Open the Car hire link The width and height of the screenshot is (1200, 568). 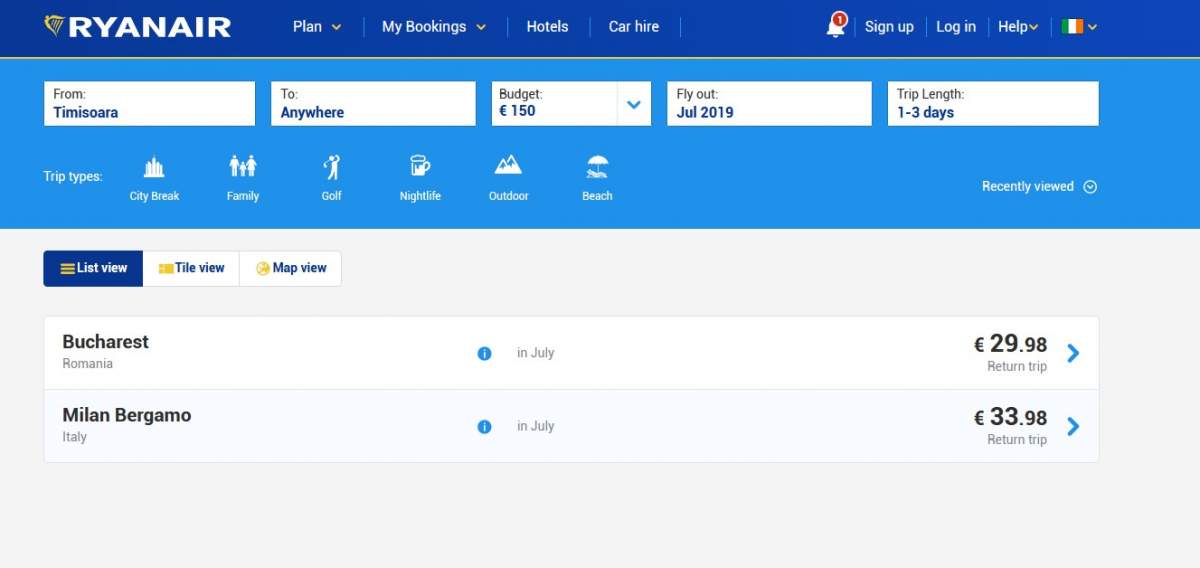(634, 27)
